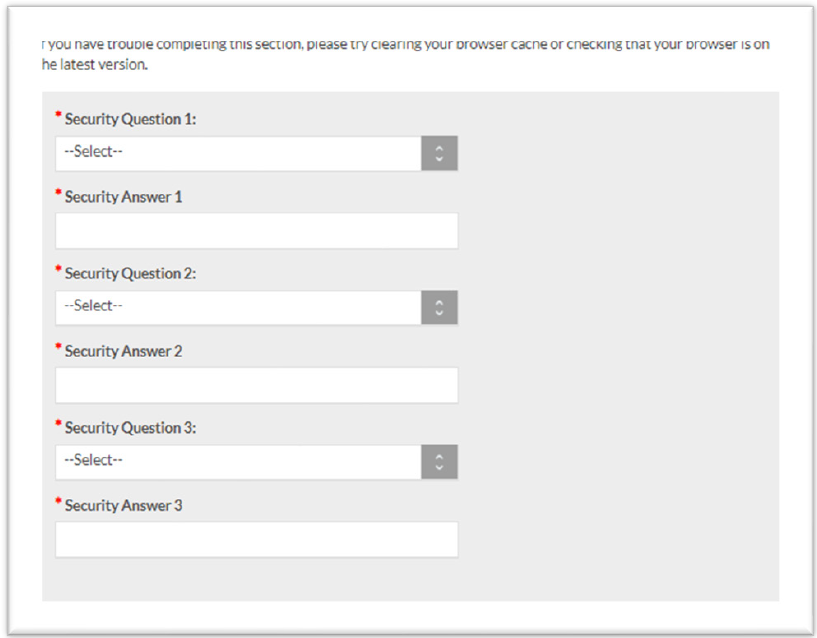
Task: Click the "Security Answer 3" label
Action: click(x=123, y=505)
